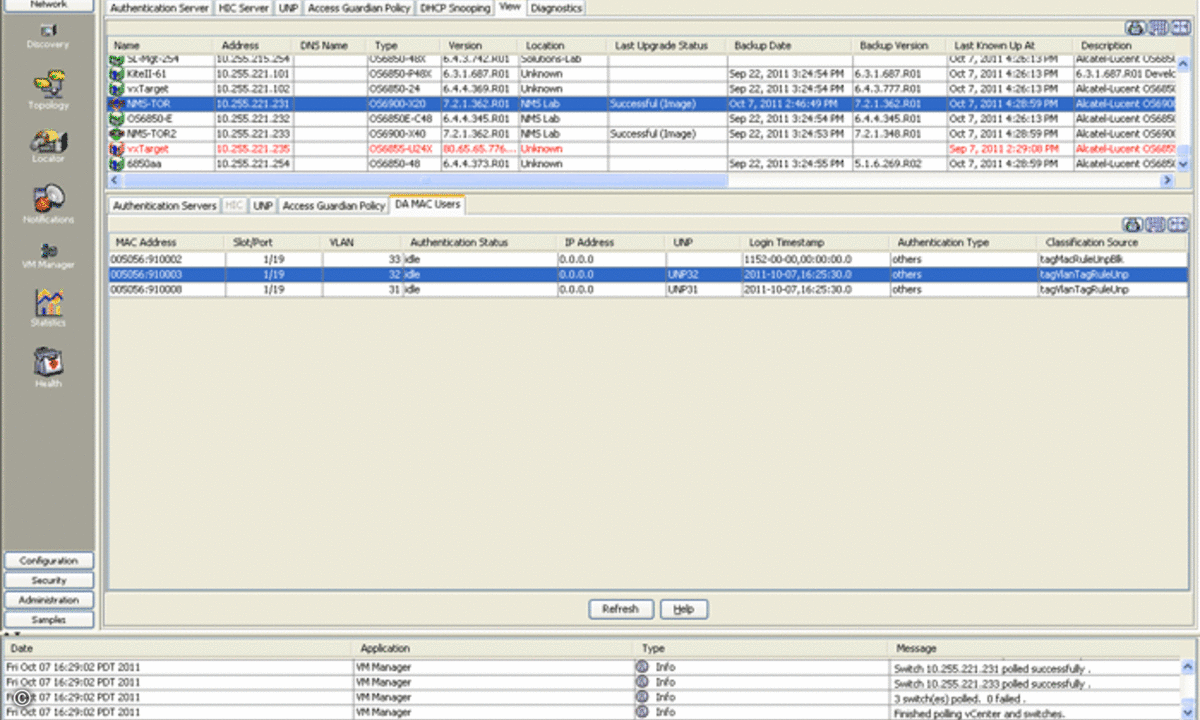The image size is (1200, 720).
Task: Click the device icon for NMS-TOR row
Action: (117, 104)
